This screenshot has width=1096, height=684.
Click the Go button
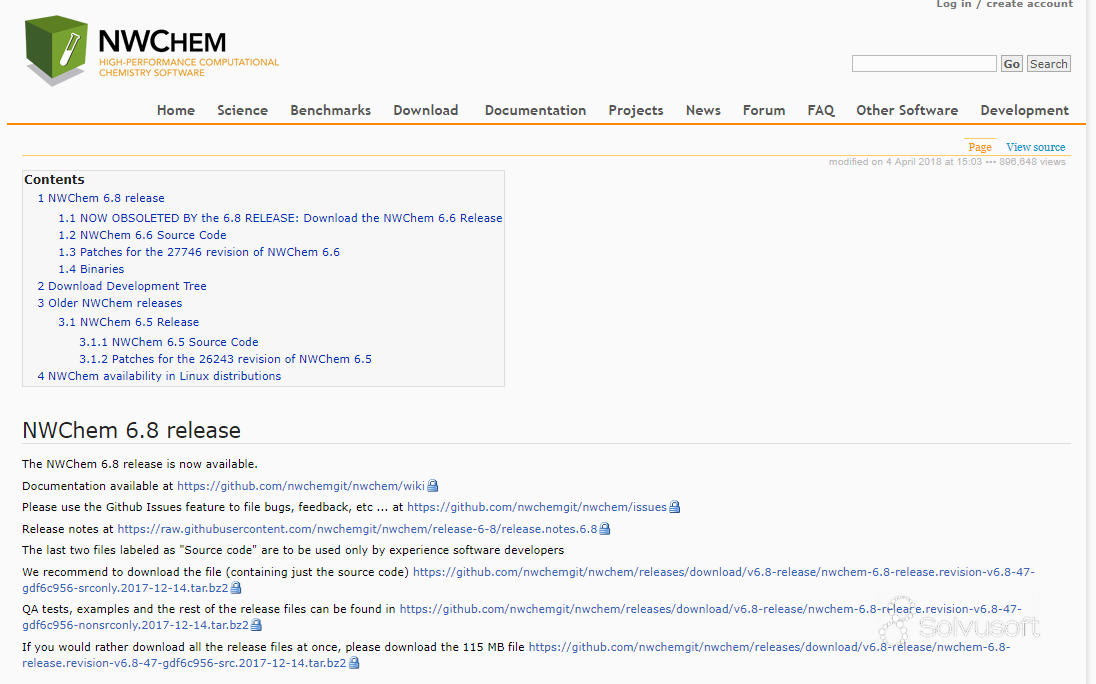click(x=1011, y=64)
